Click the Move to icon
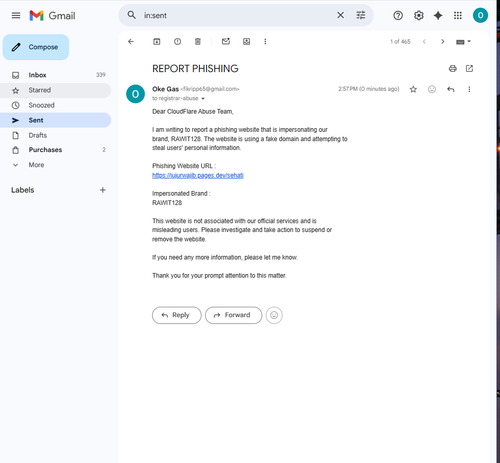 pyautogui.click(x=246, y=41)
